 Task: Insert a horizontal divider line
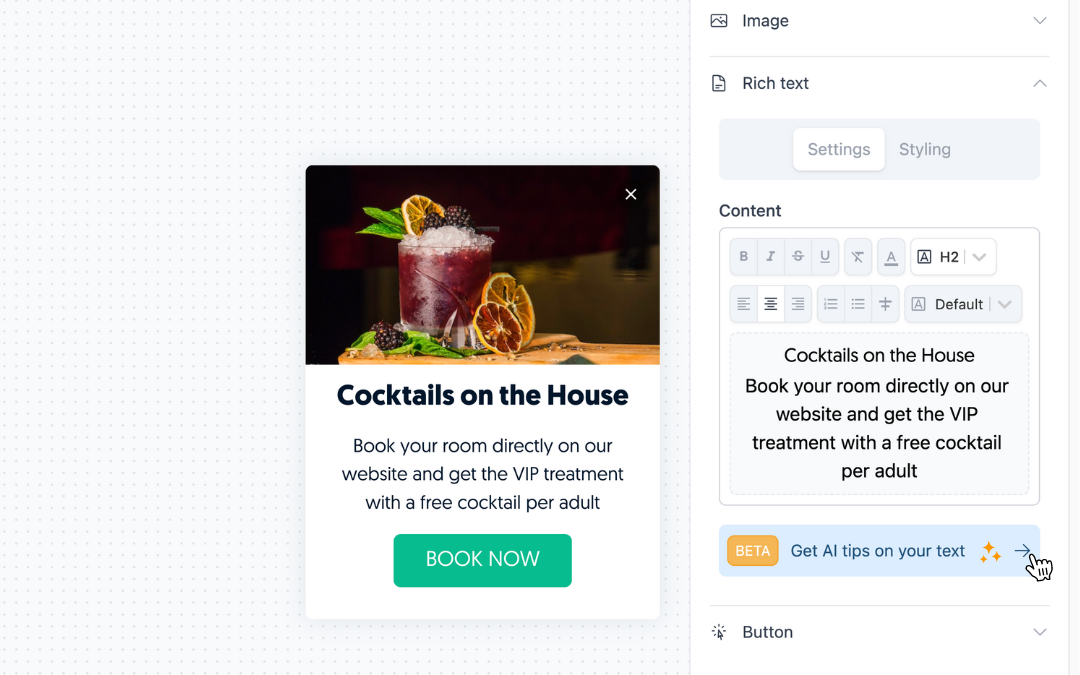[885, 304]
